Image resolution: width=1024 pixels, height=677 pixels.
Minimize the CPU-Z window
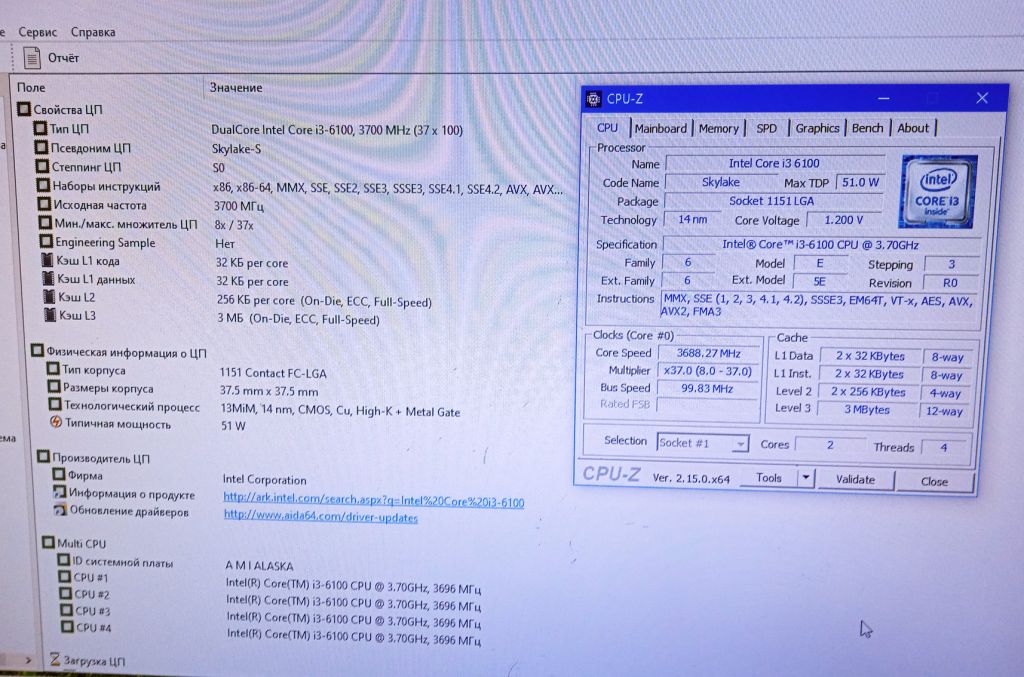(x=884, y=99)
